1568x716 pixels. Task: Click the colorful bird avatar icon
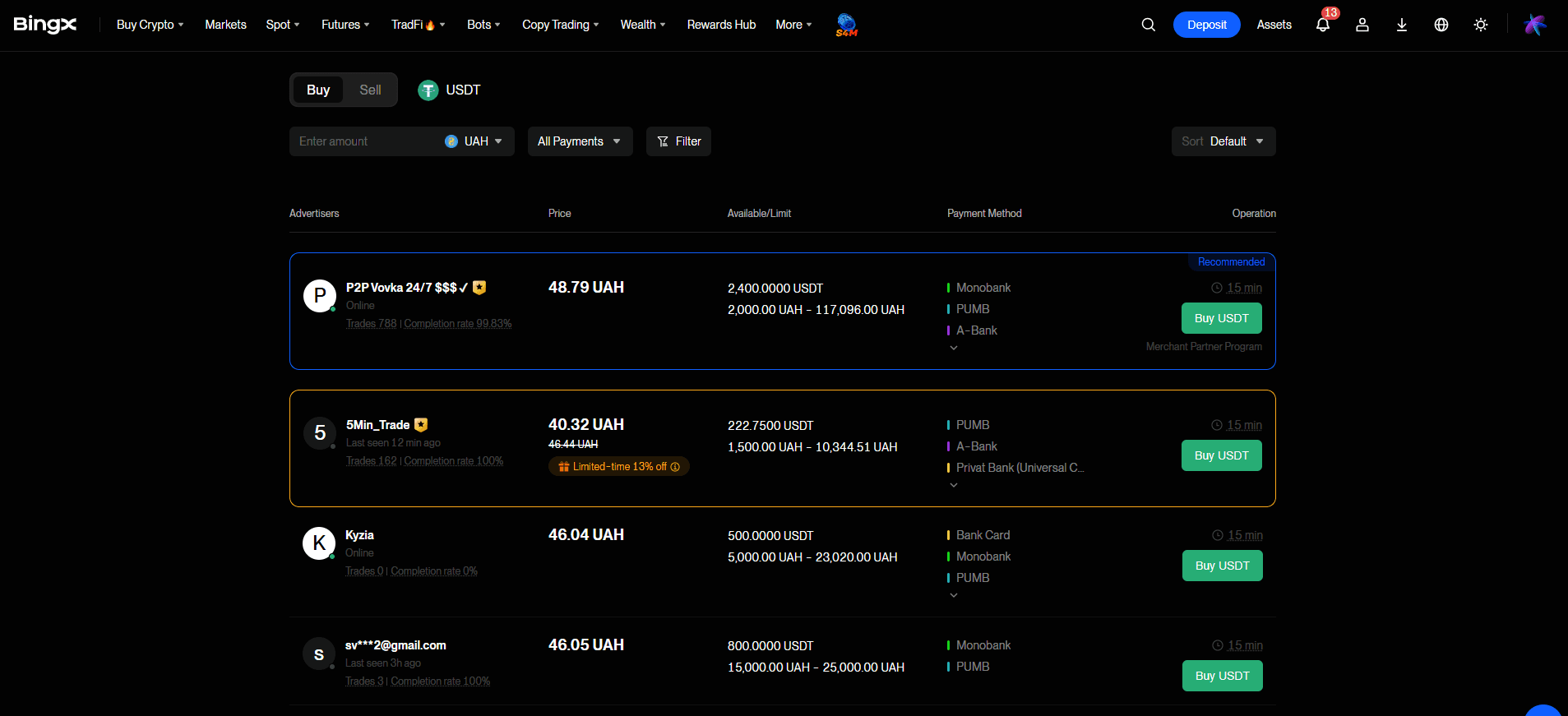(1535, 25)
